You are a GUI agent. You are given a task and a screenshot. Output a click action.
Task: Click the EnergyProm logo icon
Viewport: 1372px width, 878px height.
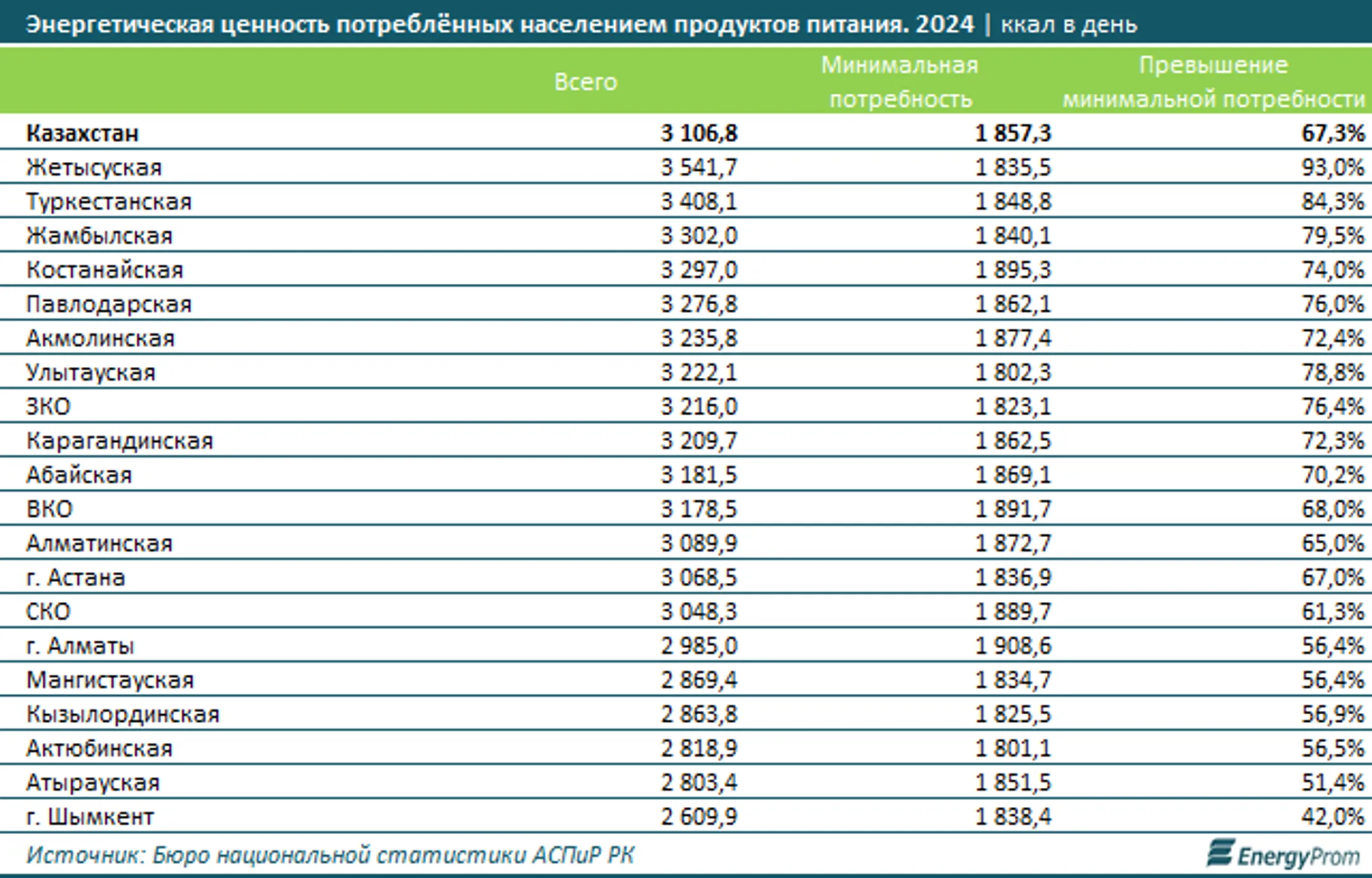[x=1220, y=853]
